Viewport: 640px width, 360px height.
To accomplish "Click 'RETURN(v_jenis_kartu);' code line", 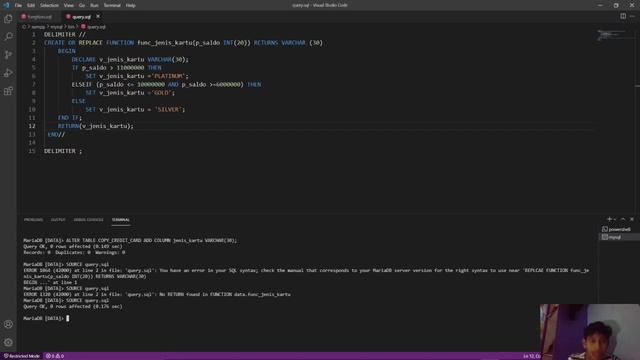I will [96, 126].
